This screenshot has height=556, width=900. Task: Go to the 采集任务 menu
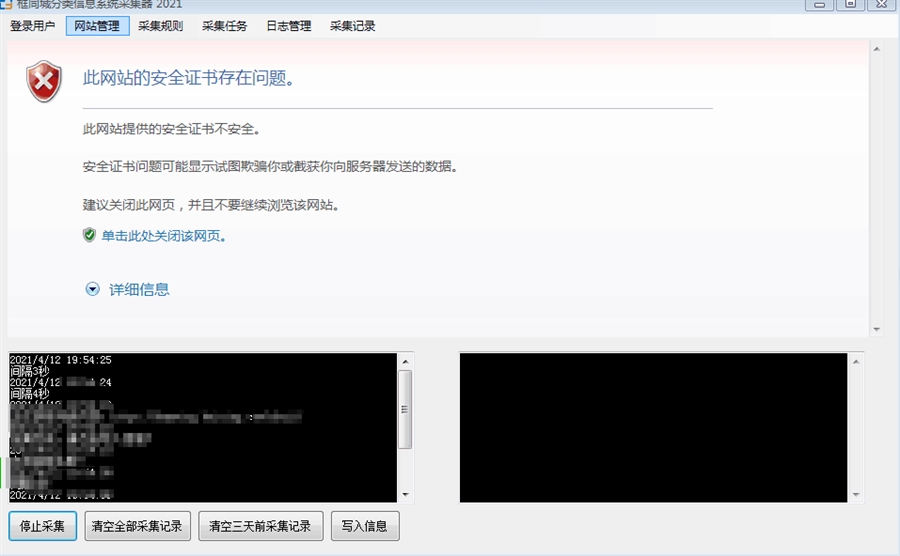coord(224,26)
